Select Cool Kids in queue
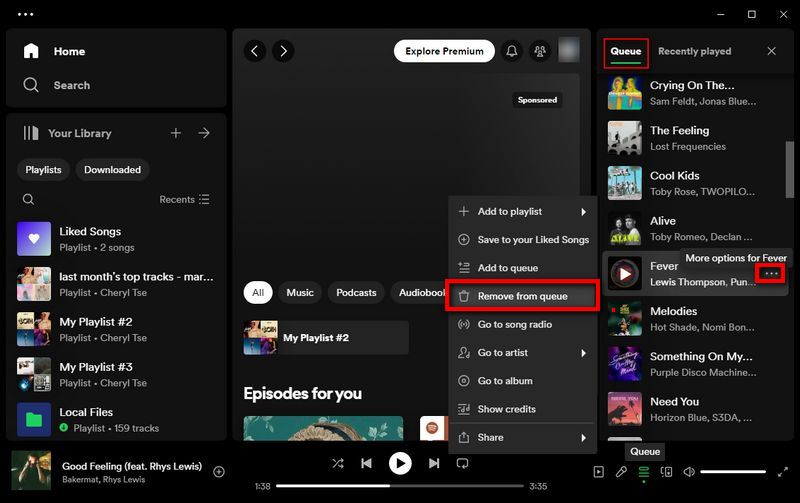 point(694,183)
